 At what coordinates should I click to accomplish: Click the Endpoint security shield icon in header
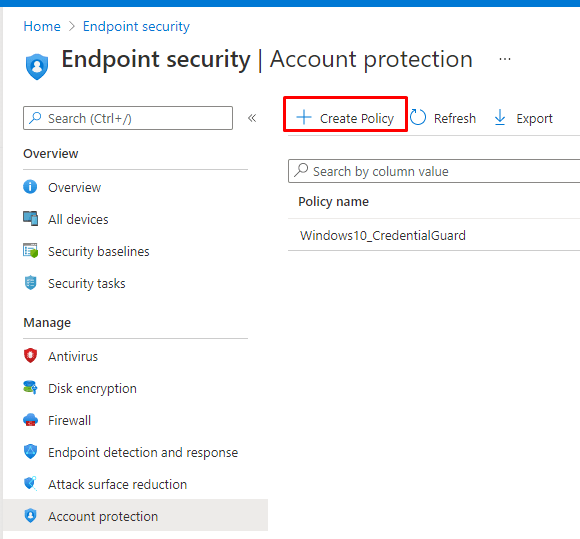pos(37,67)
